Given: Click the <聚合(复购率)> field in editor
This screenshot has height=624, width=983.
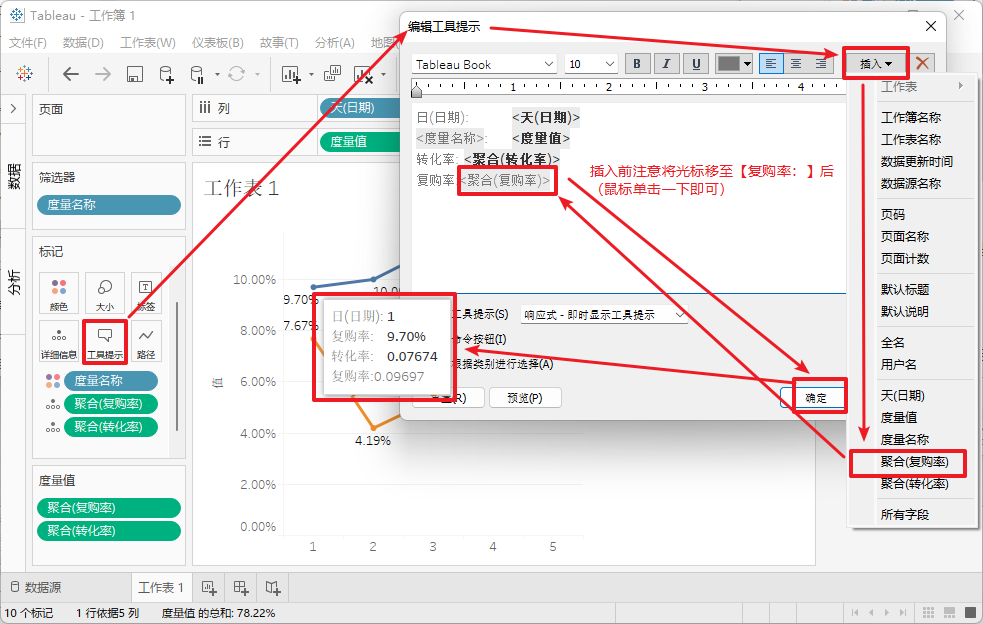Looking at the screenshot, I should (505, 181).
